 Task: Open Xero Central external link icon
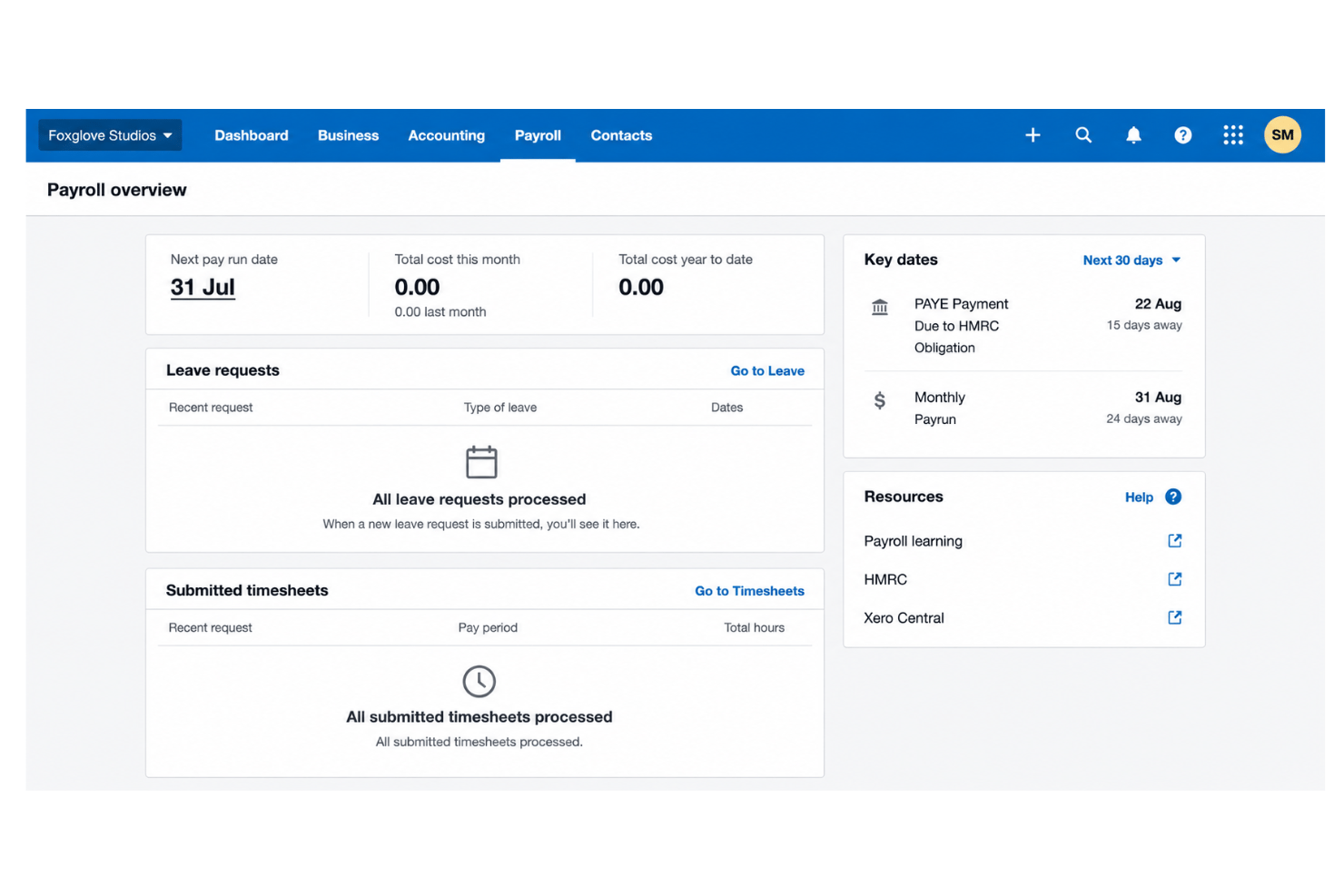click(1174, 617)
